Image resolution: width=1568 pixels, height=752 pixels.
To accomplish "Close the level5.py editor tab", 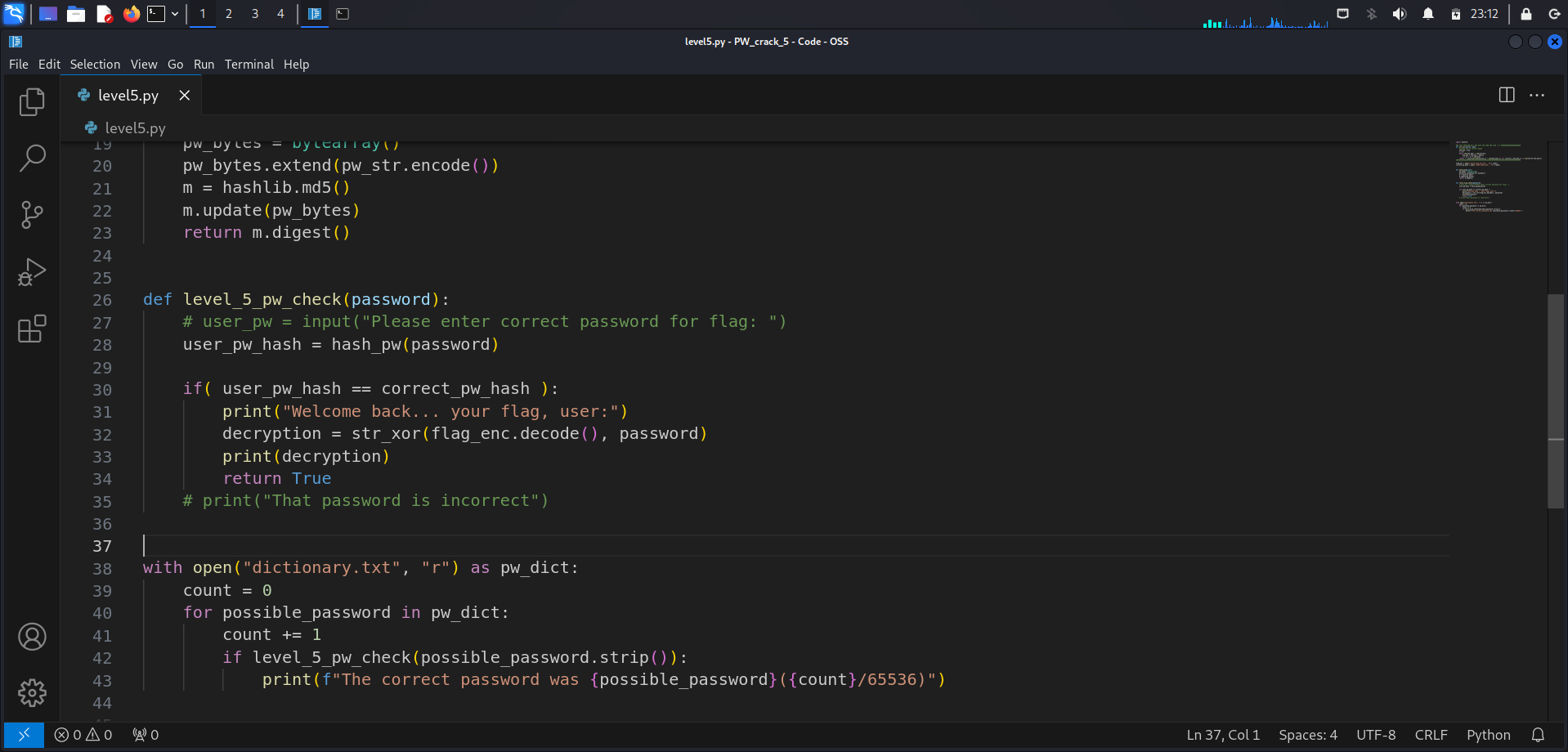I will [185, 96].
